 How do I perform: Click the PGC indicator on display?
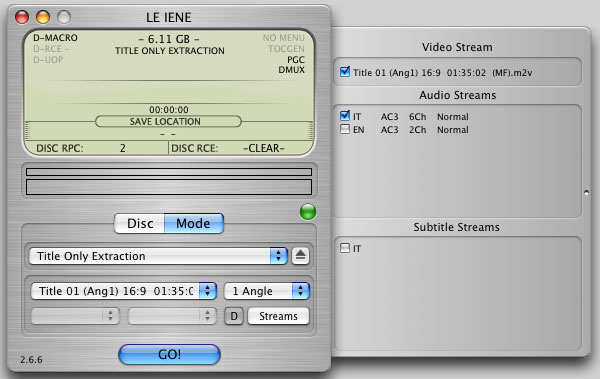click(296, 60)
